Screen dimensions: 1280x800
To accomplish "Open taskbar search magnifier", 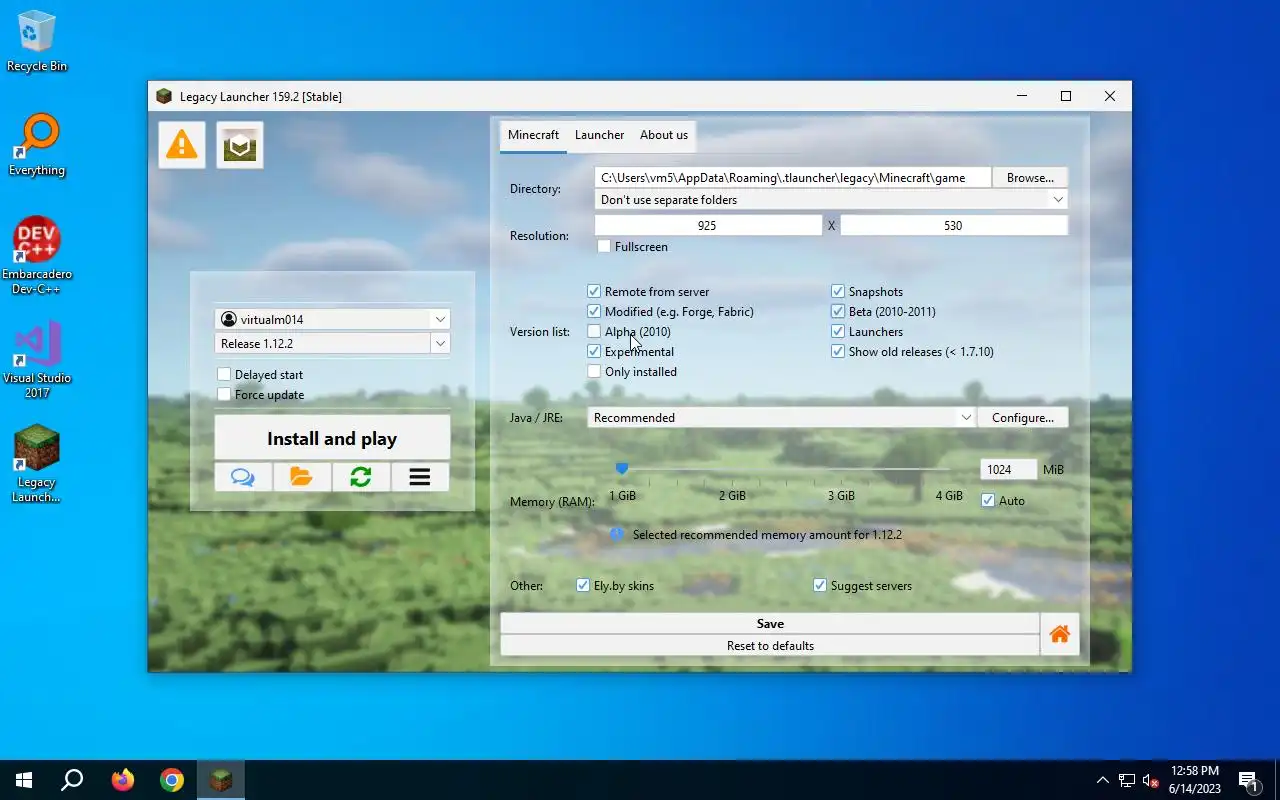I will point(72,780).
